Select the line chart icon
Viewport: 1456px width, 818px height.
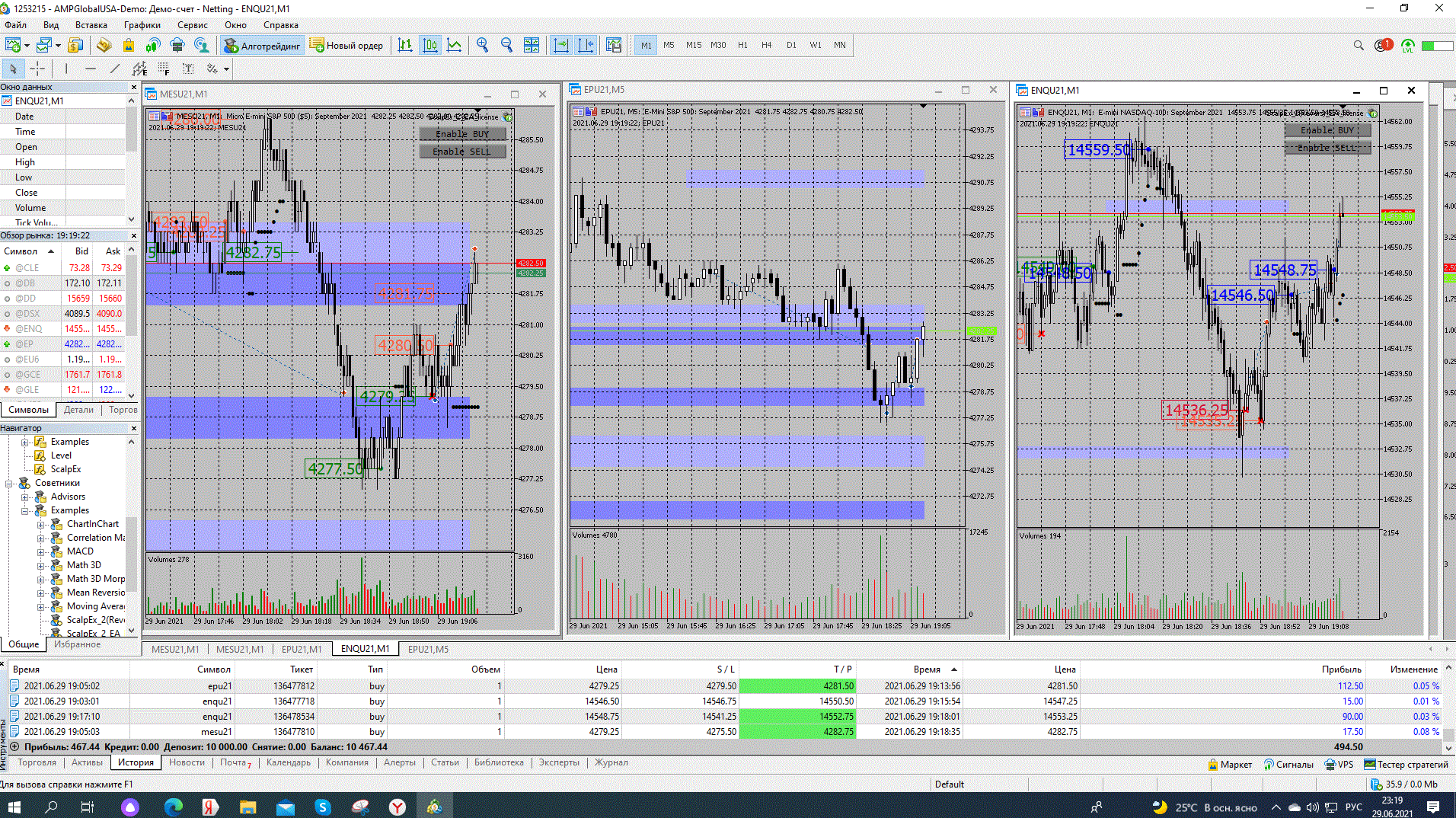click(x=455, y=46)
